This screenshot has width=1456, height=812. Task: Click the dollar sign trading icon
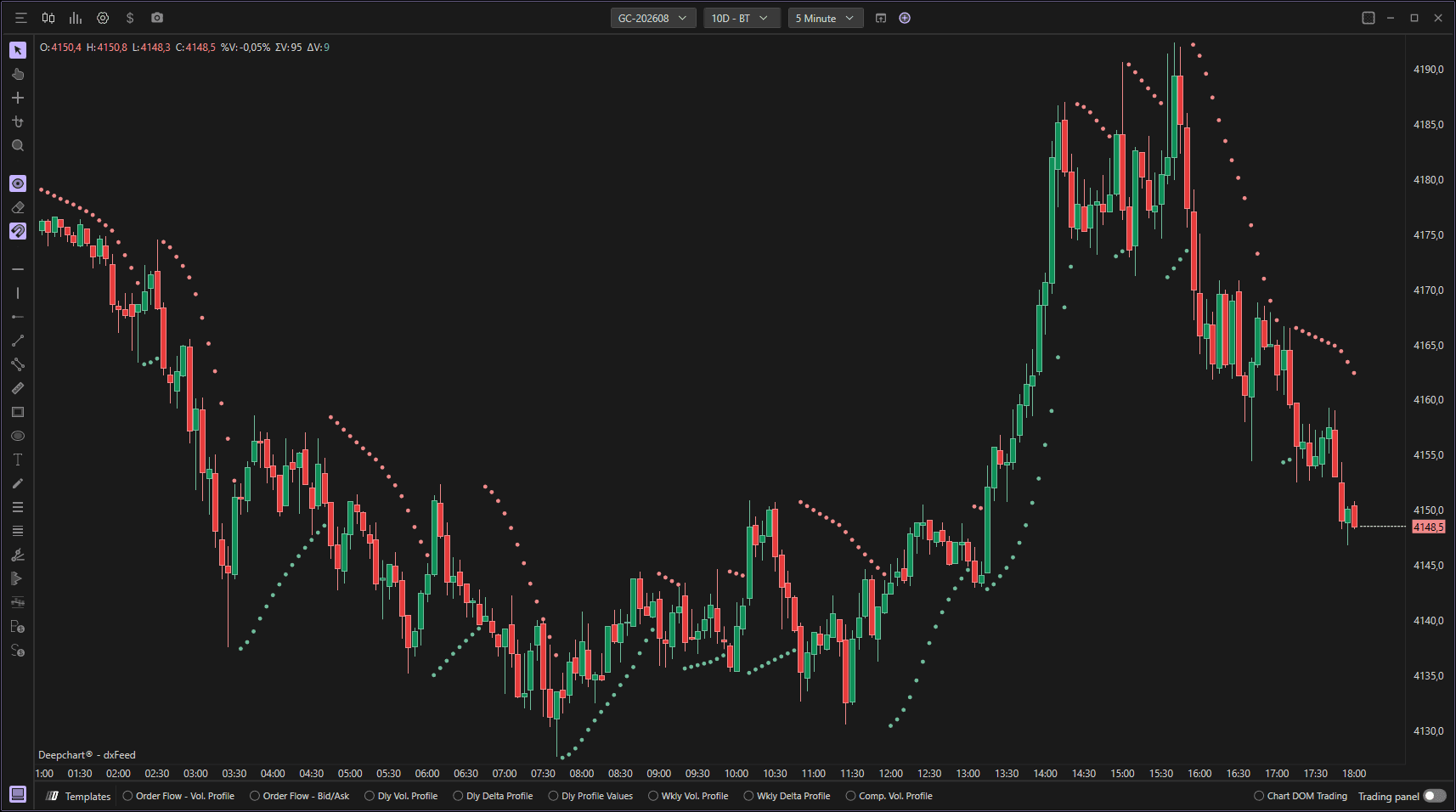[130, 18]
